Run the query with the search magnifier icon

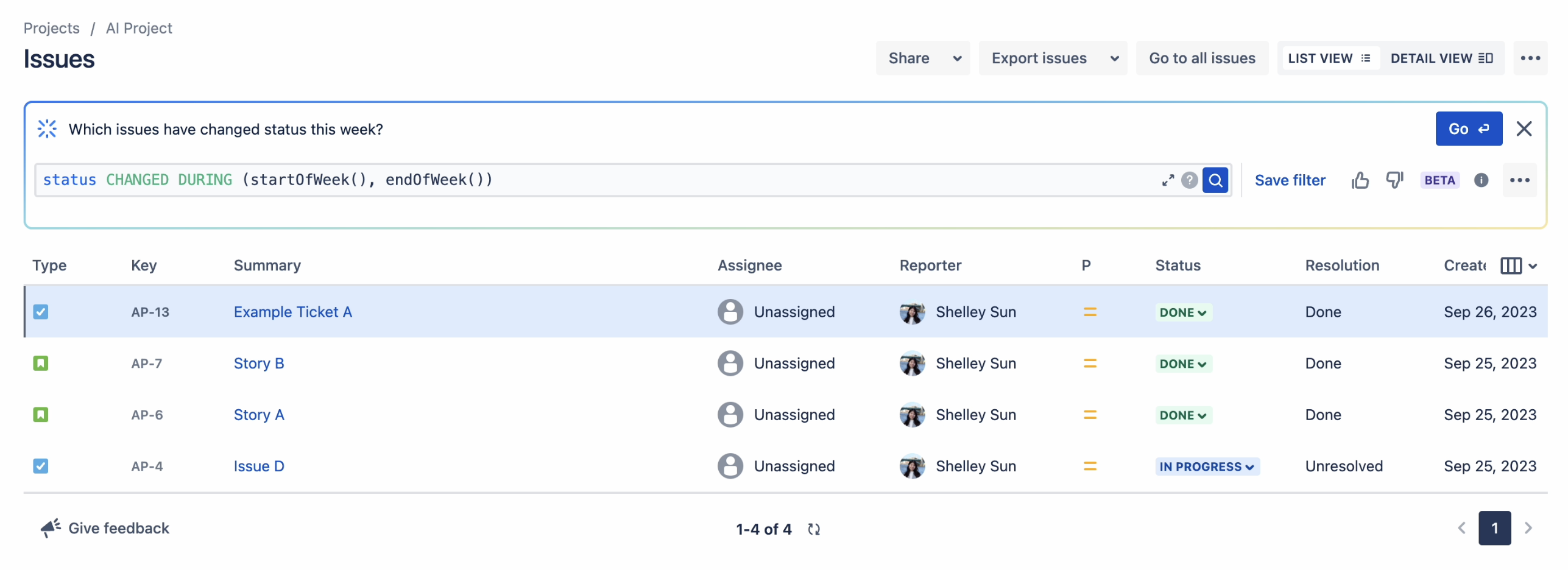[1216, 180]
